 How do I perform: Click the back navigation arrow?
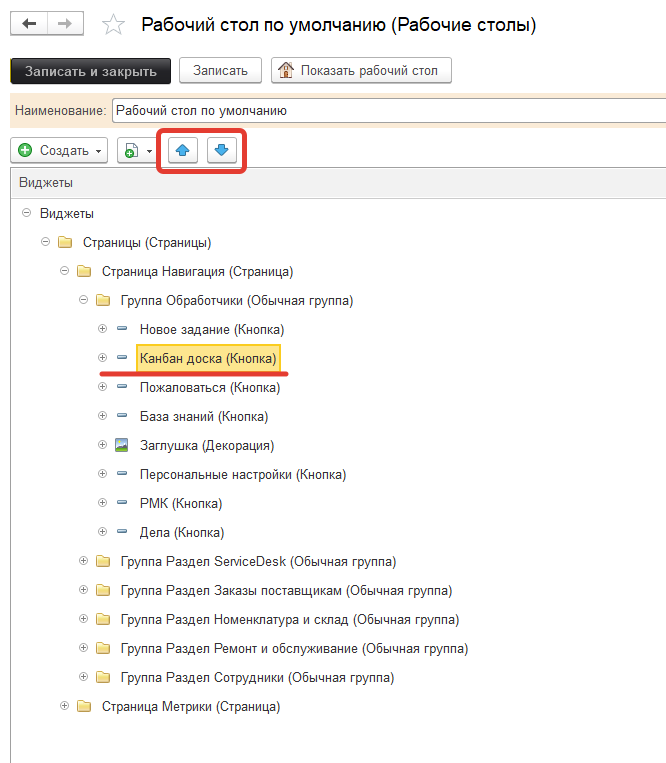tap(30, 24)
